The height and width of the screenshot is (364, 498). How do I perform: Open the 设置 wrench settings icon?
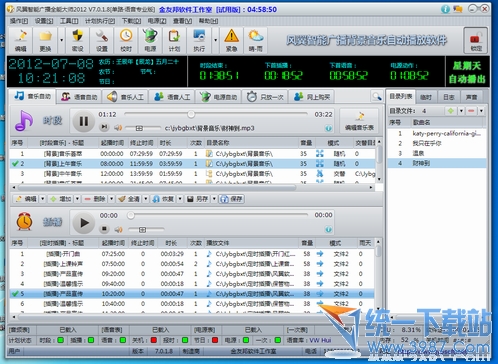[102, 40]
